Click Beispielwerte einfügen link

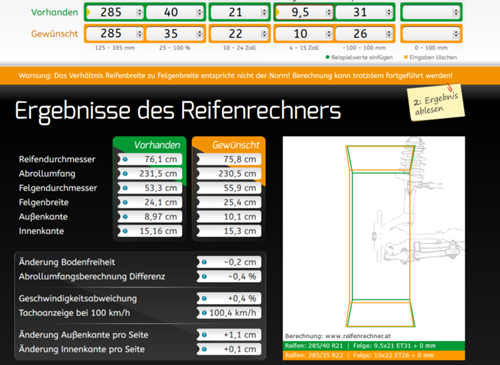362,57
